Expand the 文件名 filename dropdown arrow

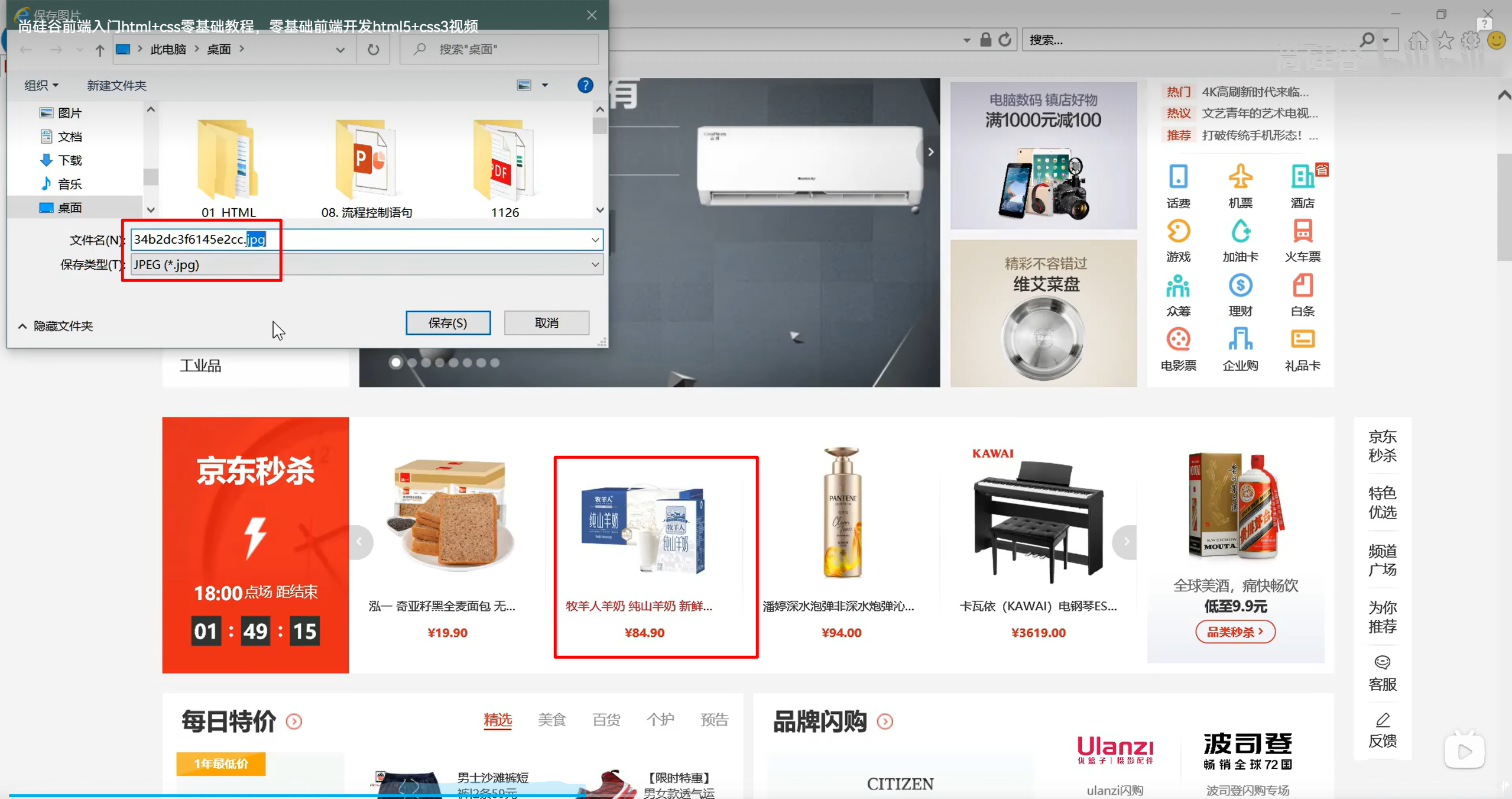coord(595,240)
